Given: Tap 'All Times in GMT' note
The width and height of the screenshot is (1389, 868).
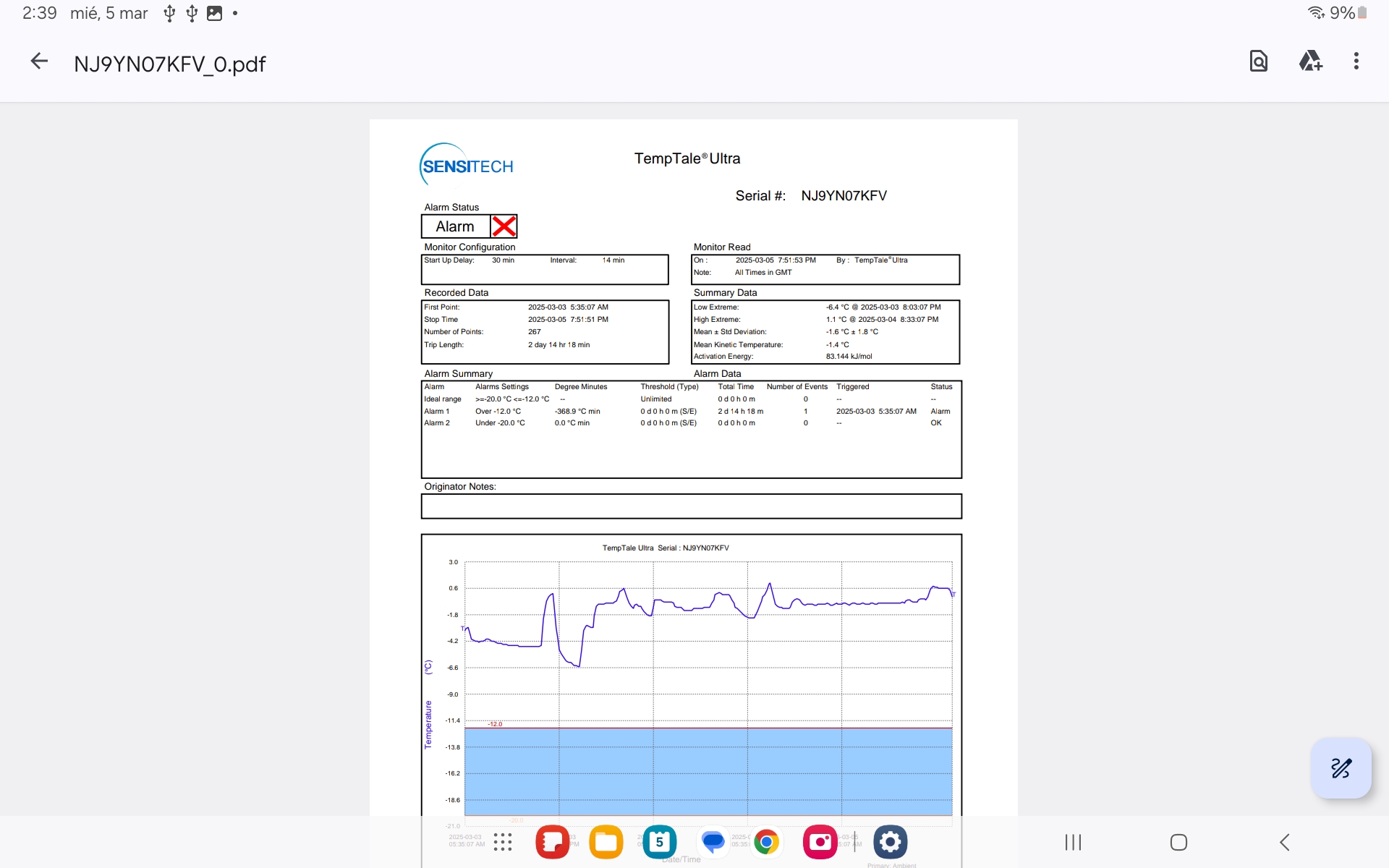Looking at the screenshot, I should click(763, 273).
